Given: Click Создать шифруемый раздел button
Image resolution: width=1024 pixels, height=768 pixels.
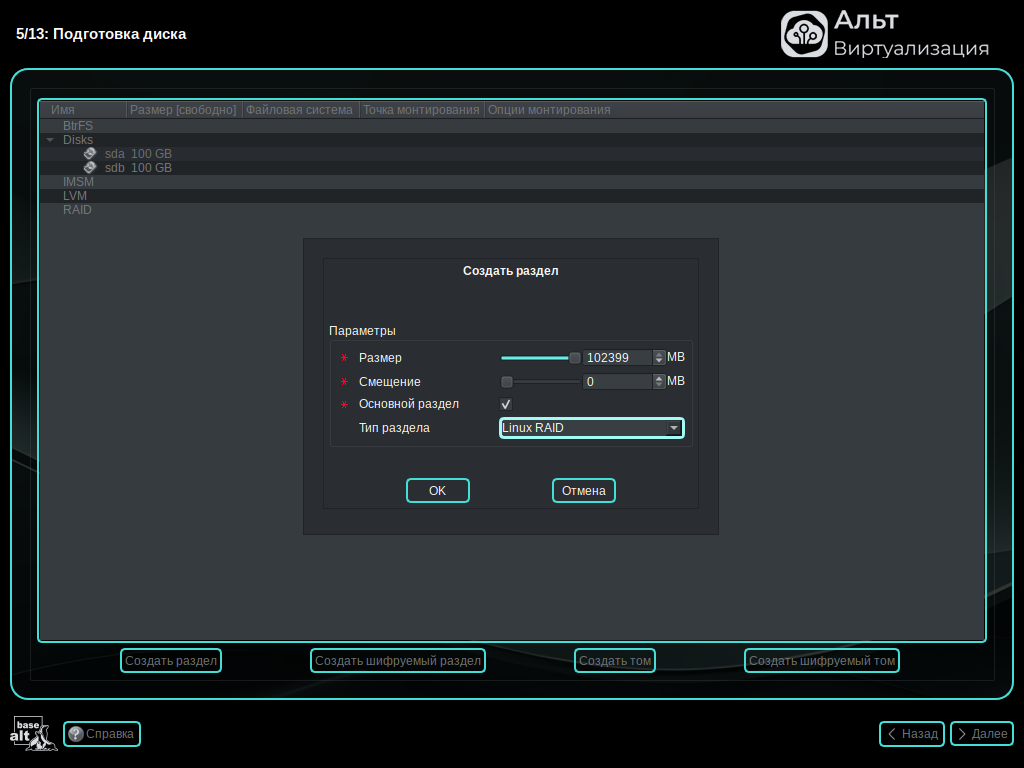Looking at the screenshot, I should coord(398,660).
